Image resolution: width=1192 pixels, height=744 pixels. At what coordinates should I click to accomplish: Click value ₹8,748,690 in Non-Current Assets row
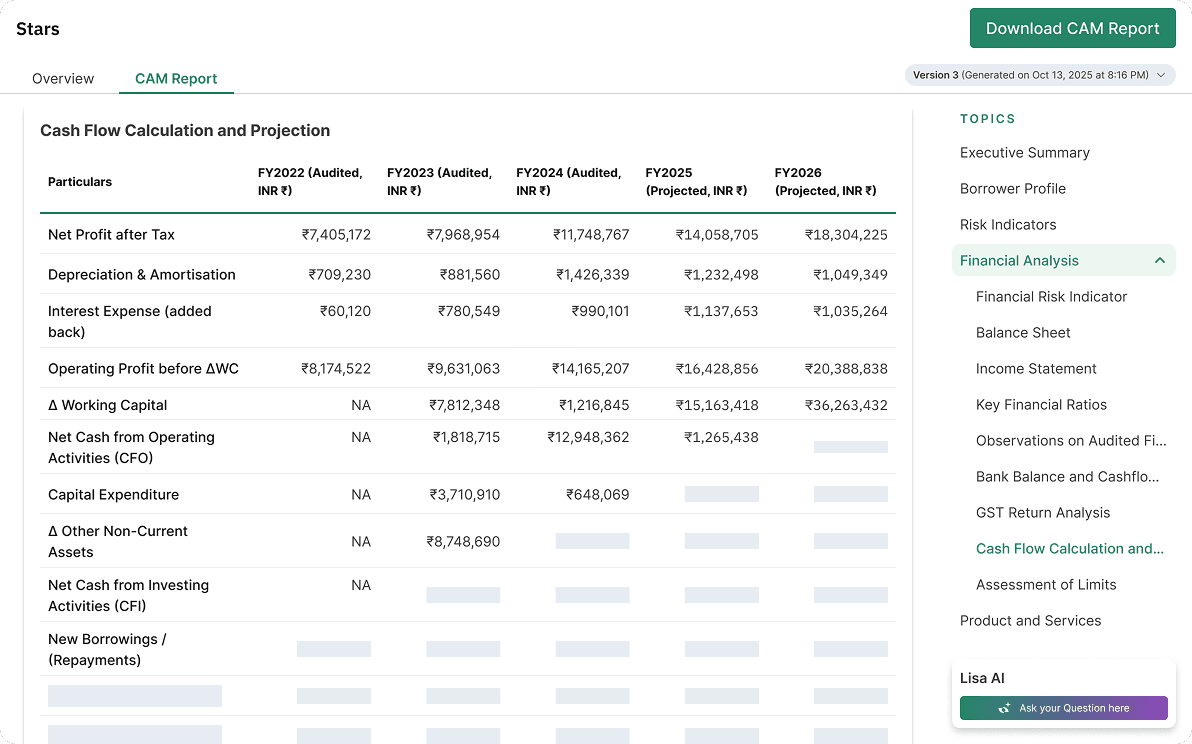point(463,542)
